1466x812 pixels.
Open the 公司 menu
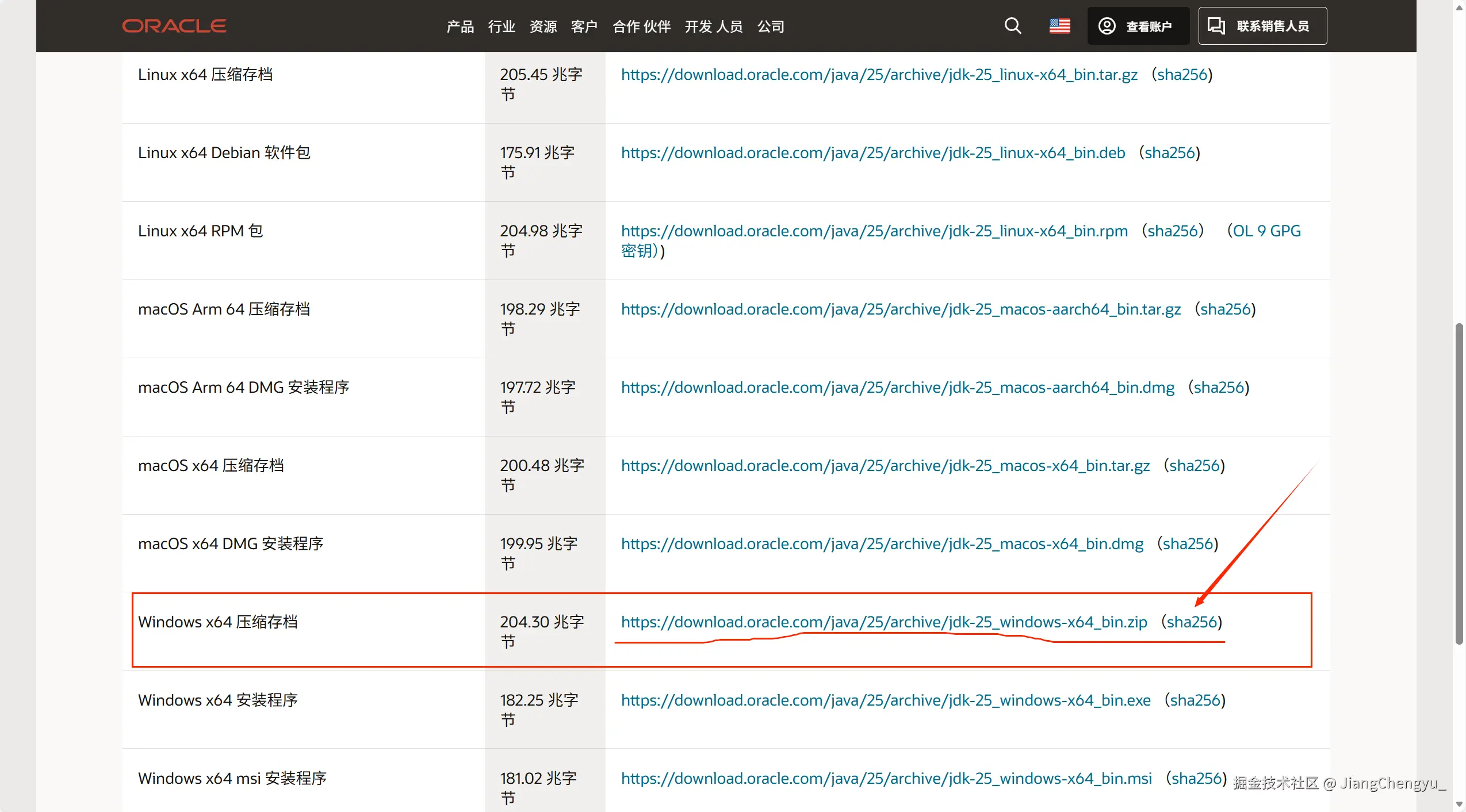(771, 26)
